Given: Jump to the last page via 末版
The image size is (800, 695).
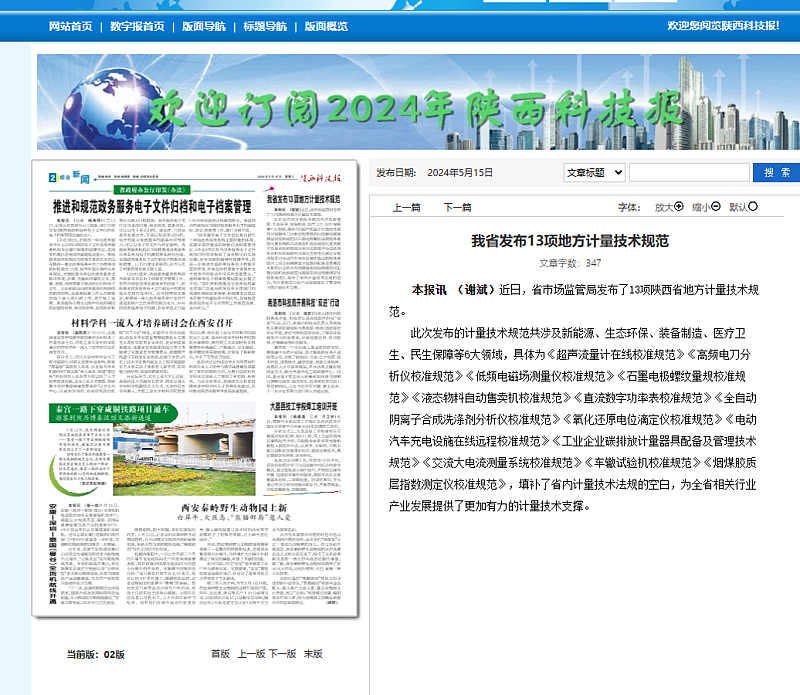Looking at the screenshot, I should pos(313,654).
